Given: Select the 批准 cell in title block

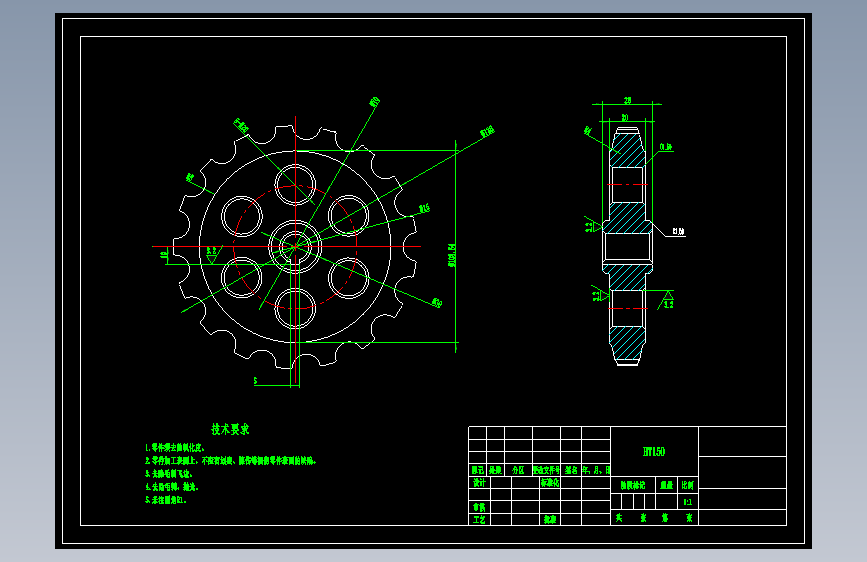Looking at the screenshot, I should click(550, 520).
